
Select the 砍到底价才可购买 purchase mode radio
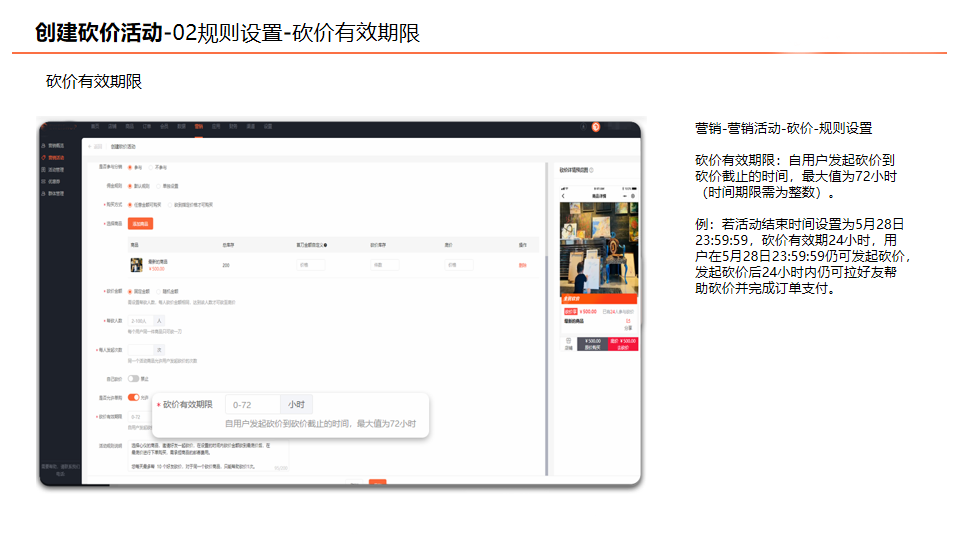(170, 205)
